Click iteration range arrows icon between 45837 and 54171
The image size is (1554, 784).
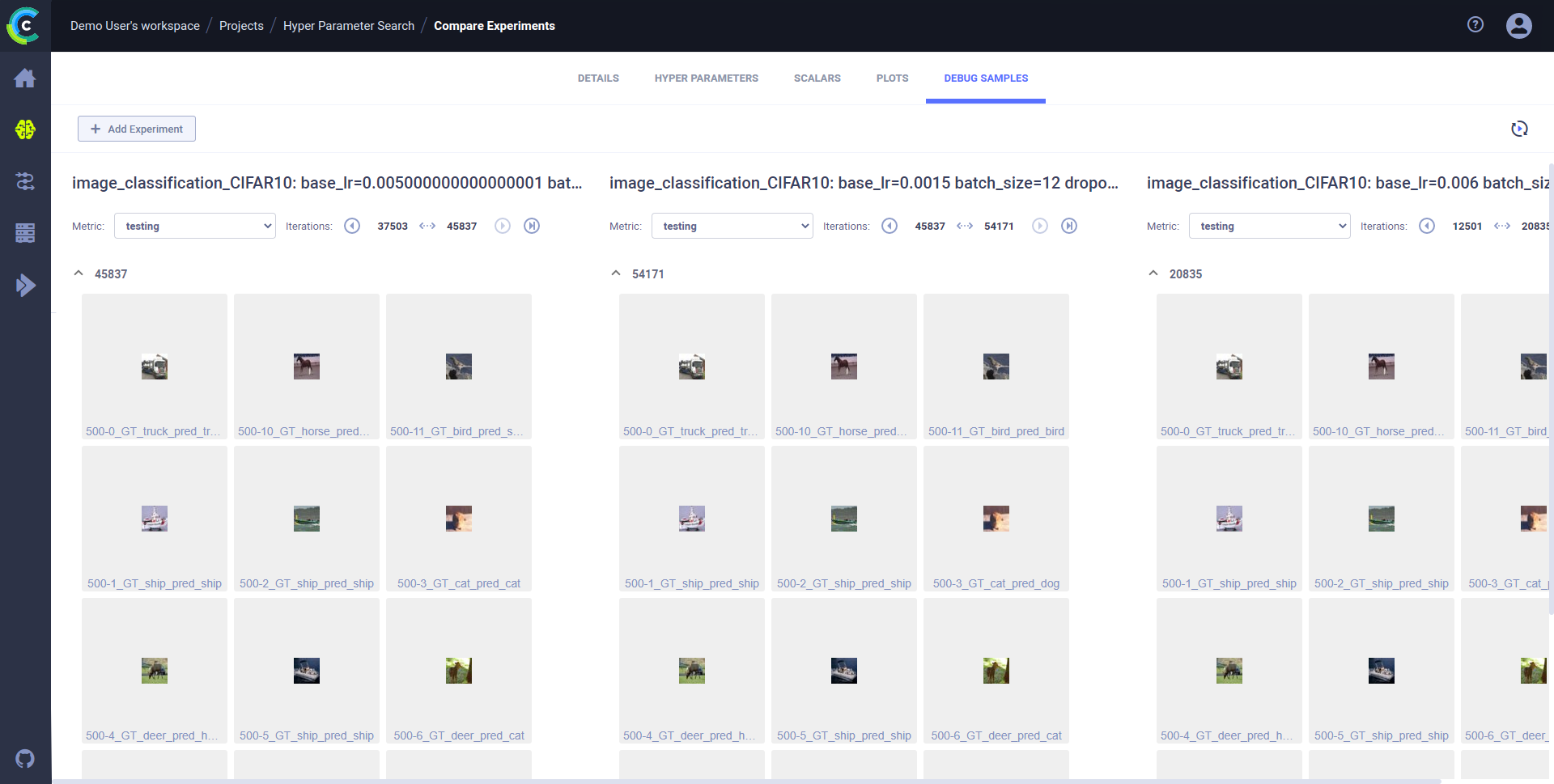point(965,226)
